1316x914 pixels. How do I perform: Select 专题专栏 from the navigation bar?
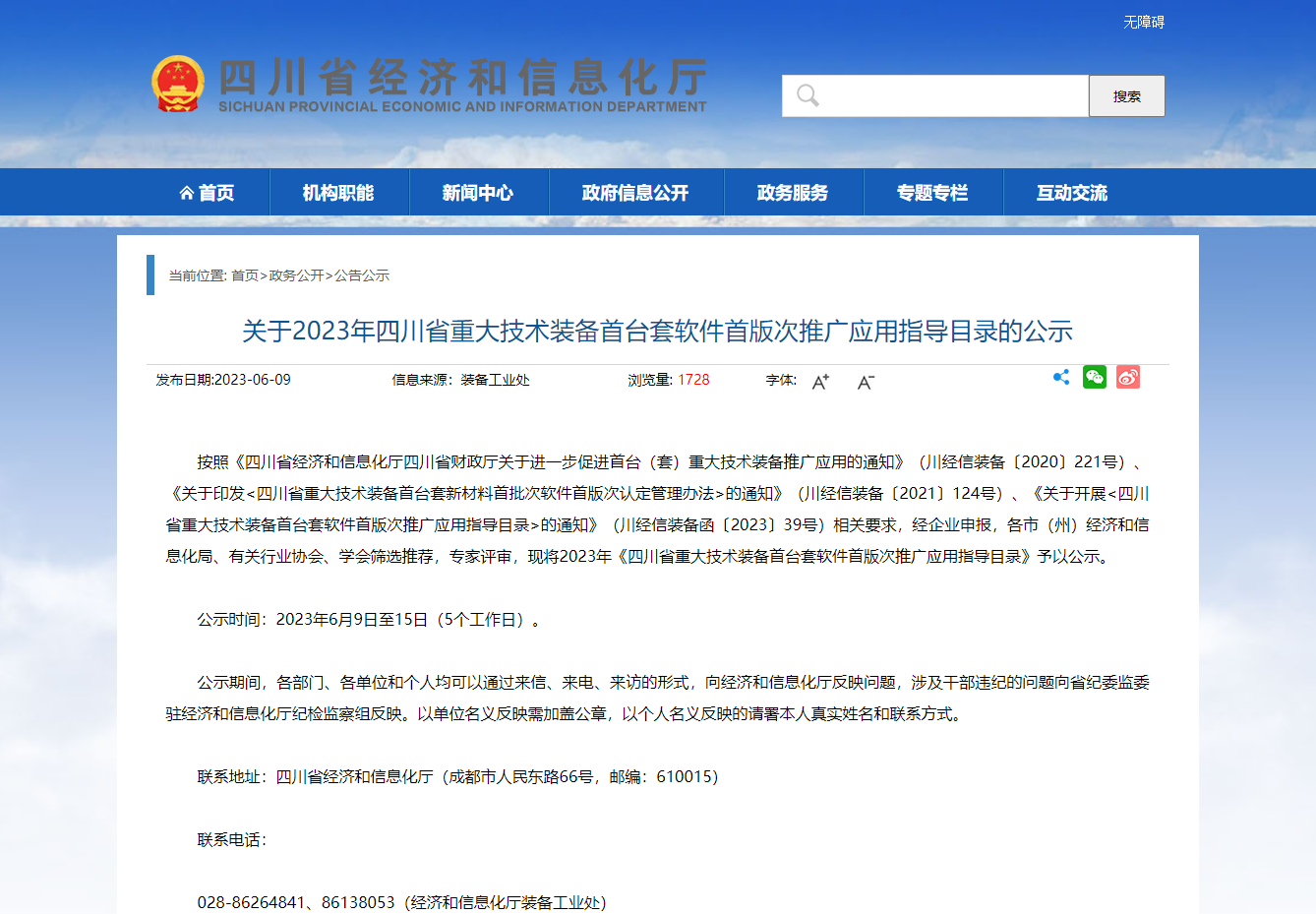[x=931, y=192]
